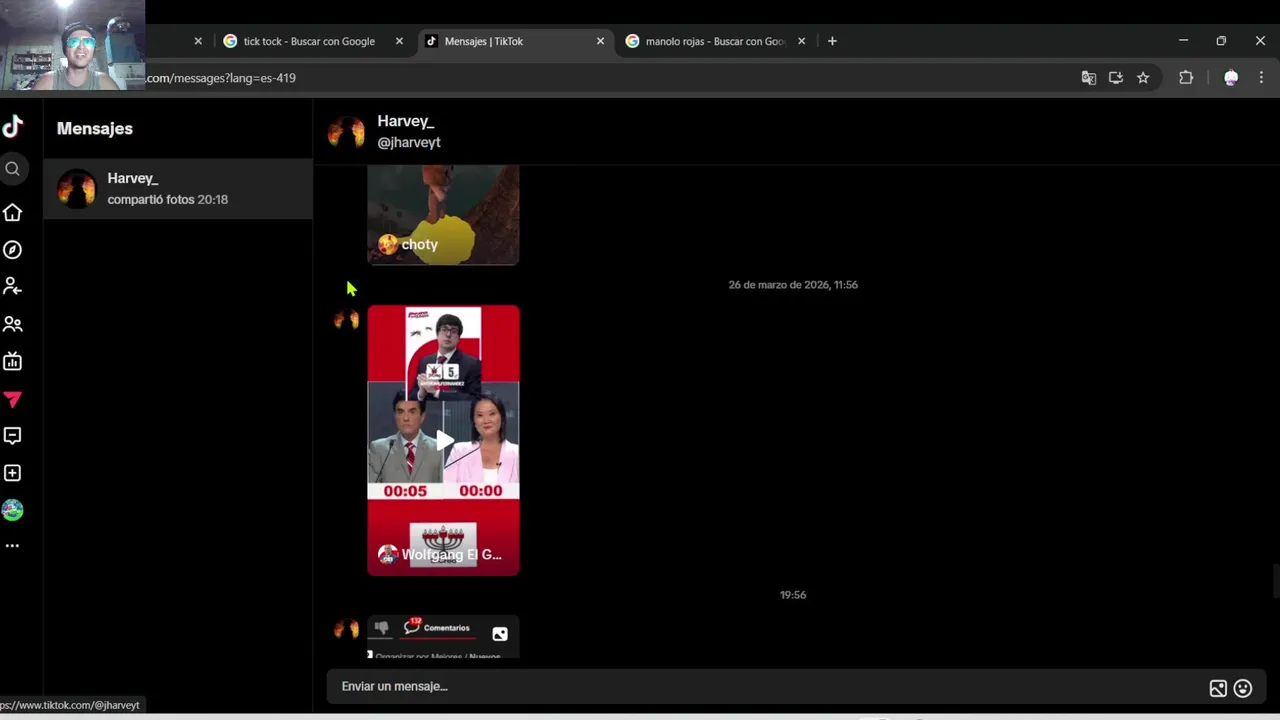Open the emoji picker in message box
This screenshot has width=1280, height=720.
pyautogui.click(x=1243, y=688)
